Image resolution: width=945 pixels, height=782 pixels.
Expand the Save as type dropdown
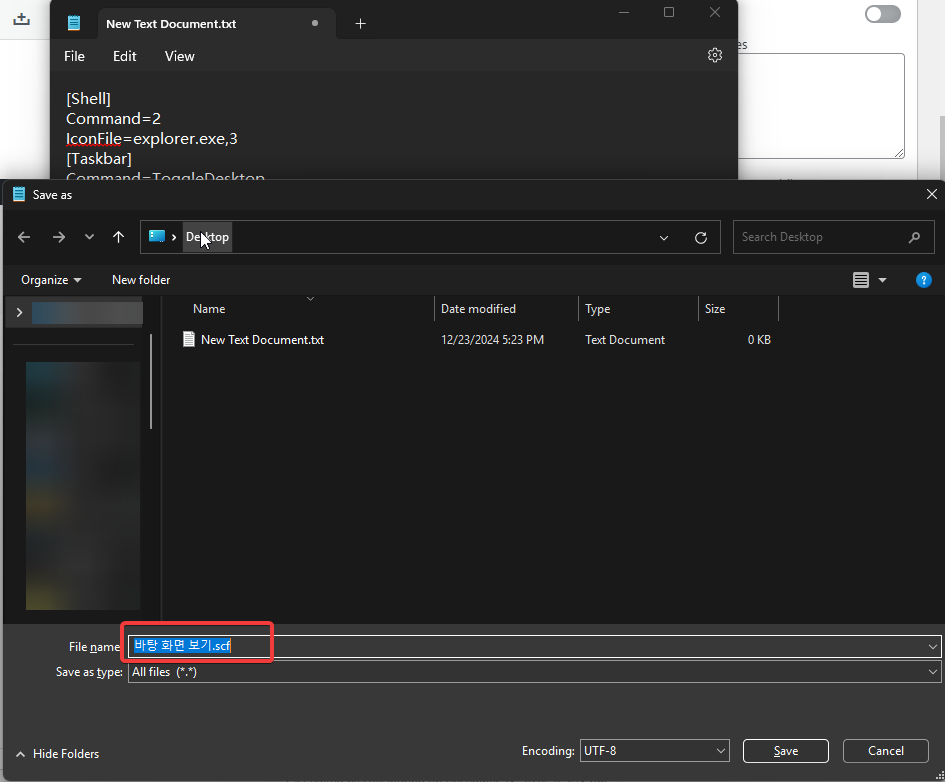click(x=933, y=672)
